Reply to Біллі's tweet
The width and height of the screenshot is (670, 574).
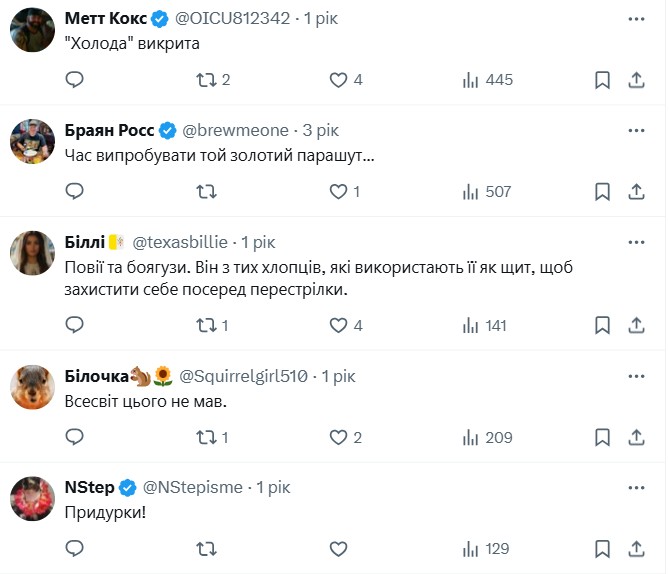pyautogui.click(x=74, y=325)
